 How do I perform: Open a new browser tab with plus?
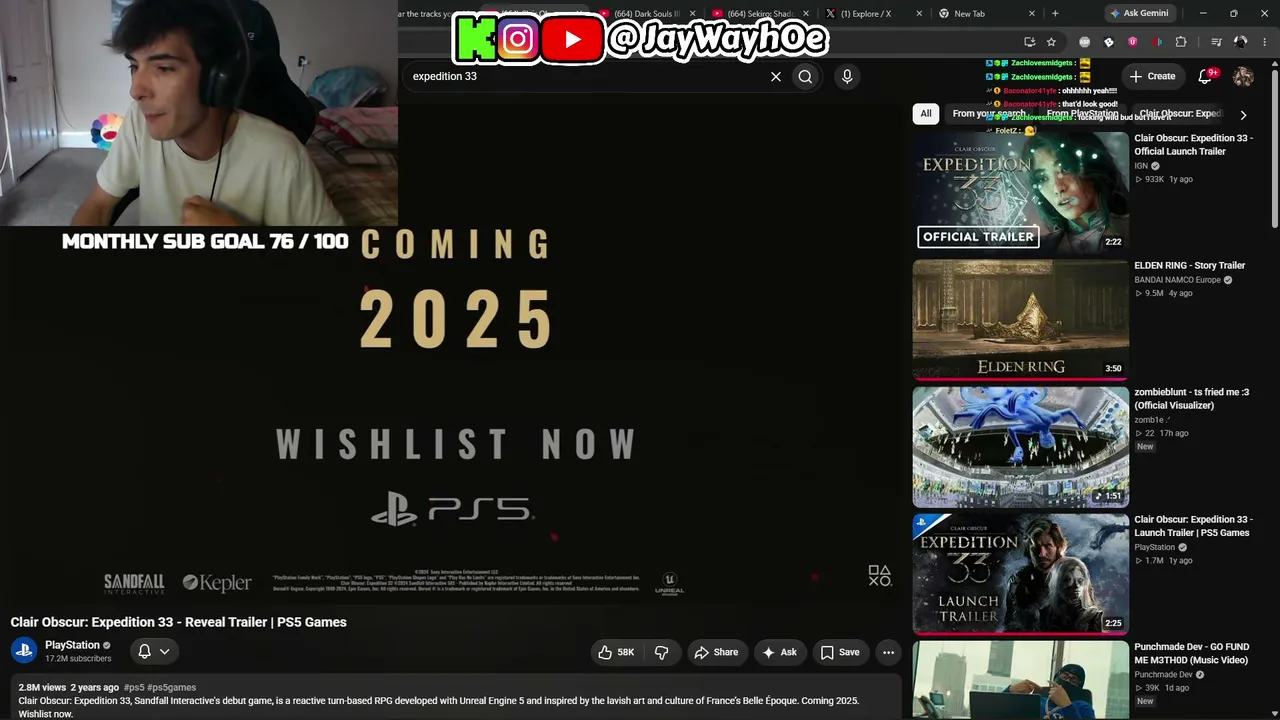click(x=1055, y=13)
